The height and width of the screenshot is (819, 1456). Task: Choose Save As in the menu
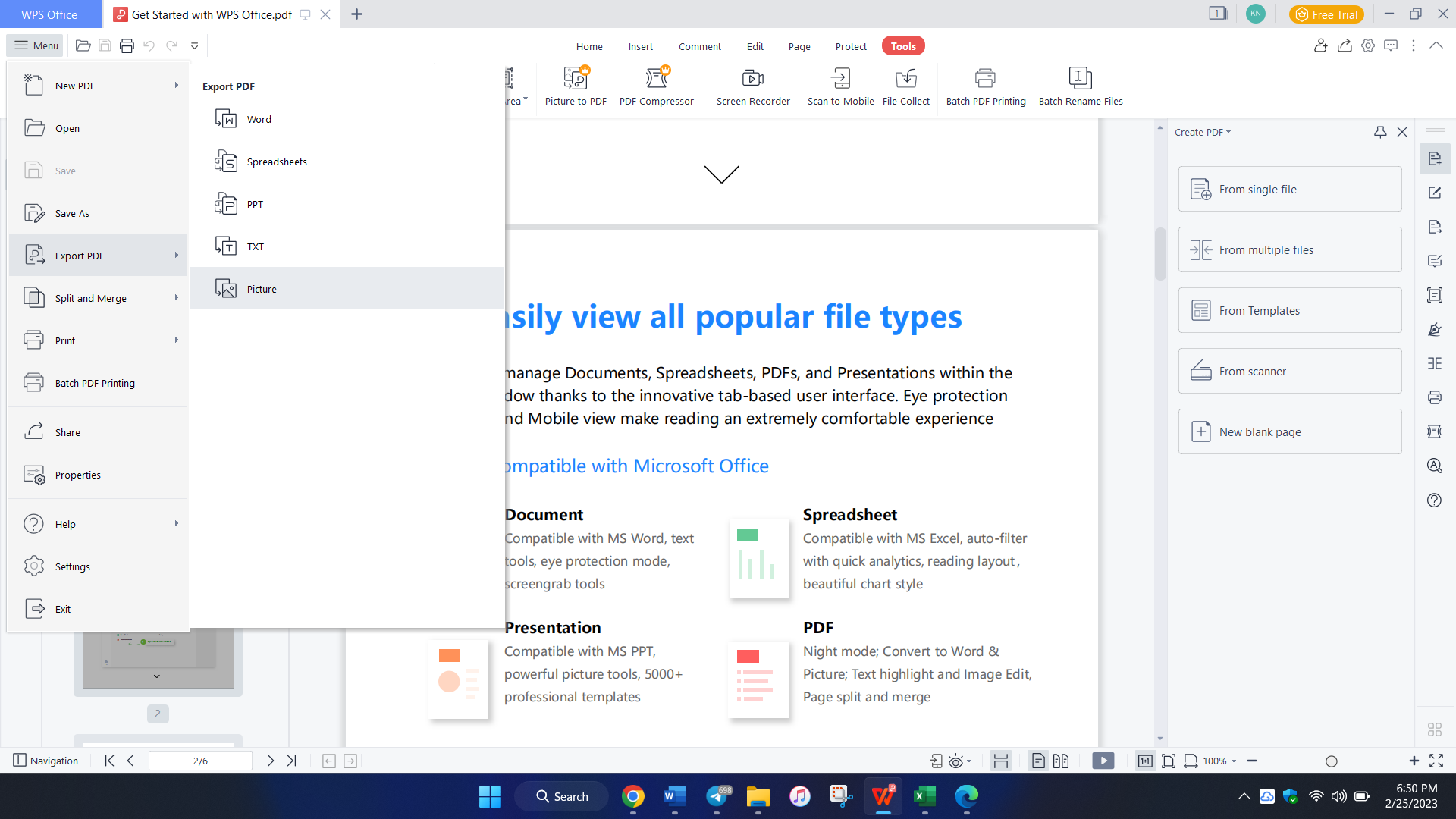[x=98, y=213]
